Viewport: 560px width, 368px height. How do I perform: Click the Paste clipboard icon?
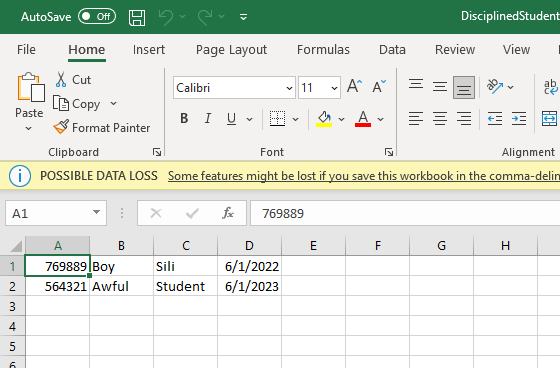point(30,87)
